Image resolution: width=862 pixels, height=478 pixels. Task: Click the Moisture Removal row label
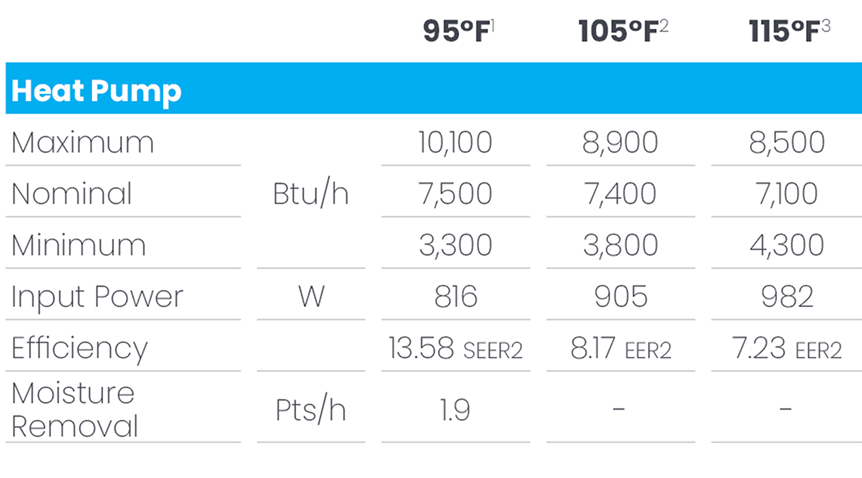(x=75, y=410)
